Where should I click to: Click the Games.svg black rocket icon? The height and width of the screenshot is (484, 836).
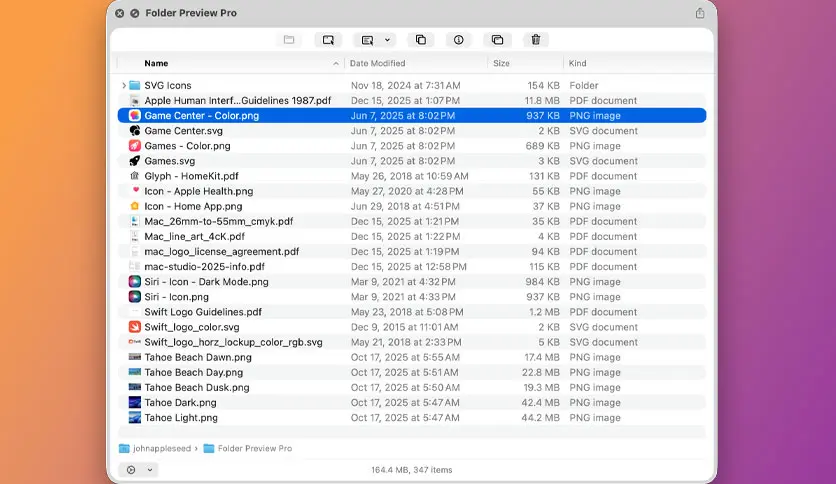[135, 160]
